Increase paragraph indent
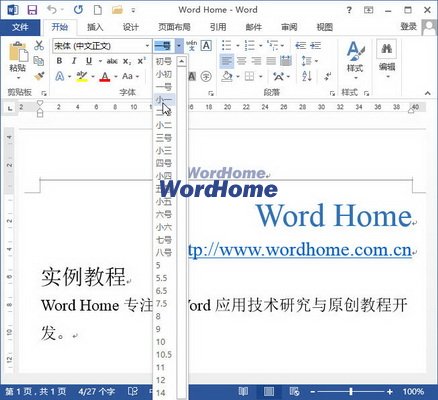 tap(315, 45)
